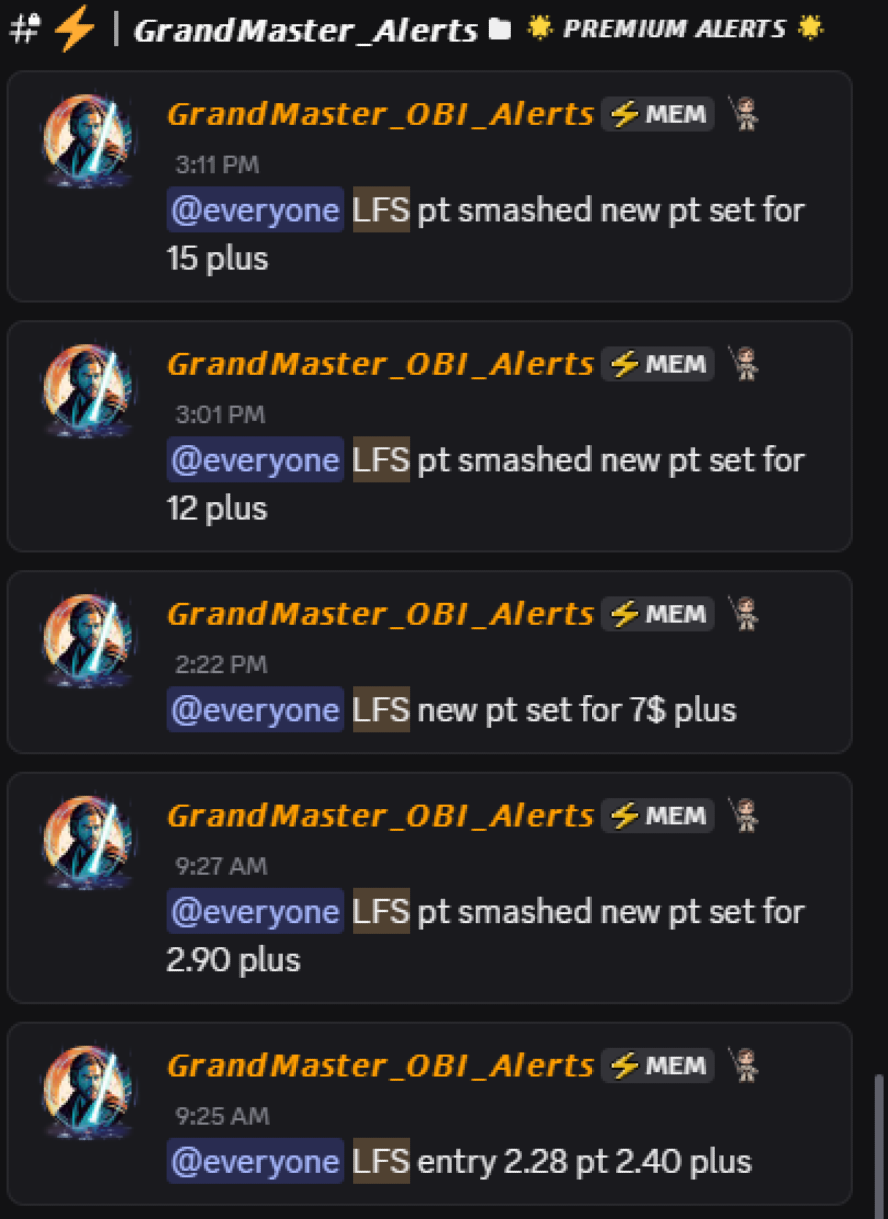Image resolution: width=888 pixels, height=1219 pixels.
Task: Open avatar of the 3:11 PM message
Action: click(88, 141)
